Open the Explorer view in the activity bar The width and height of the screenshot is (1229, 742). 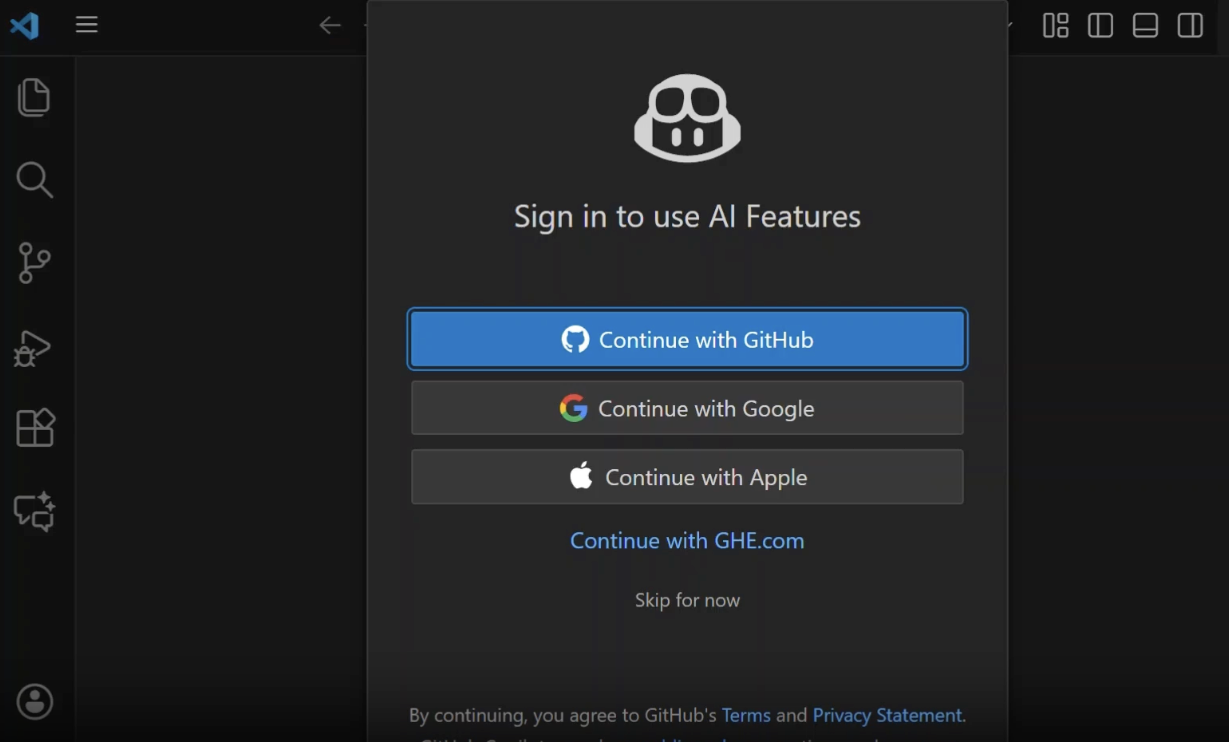35,96
